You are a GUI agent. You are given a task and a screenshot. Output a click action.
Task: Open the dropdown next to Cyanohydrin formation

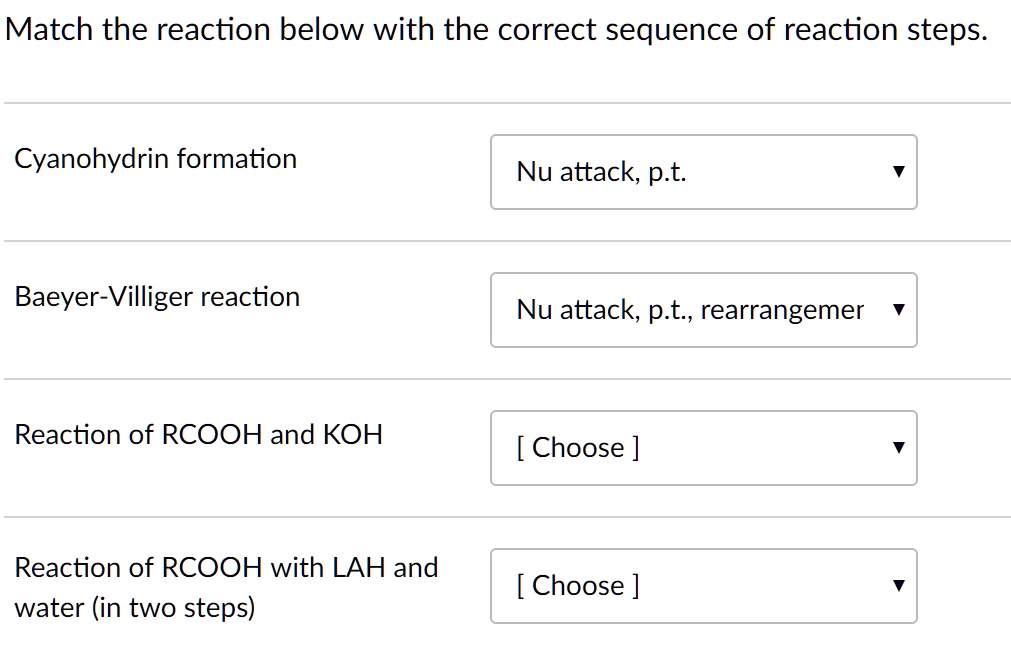(703, 172)
